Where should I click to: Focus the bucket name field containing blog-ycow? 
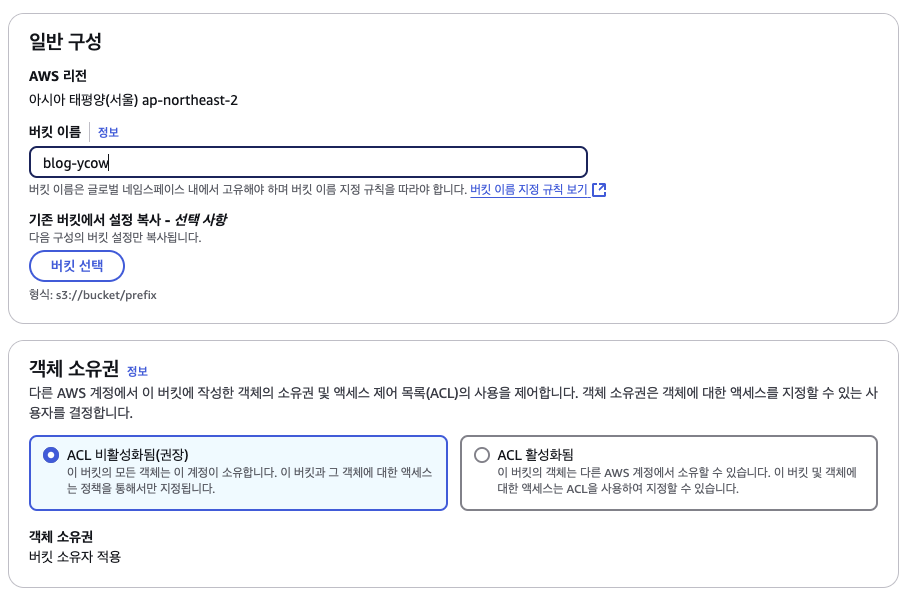308,162
